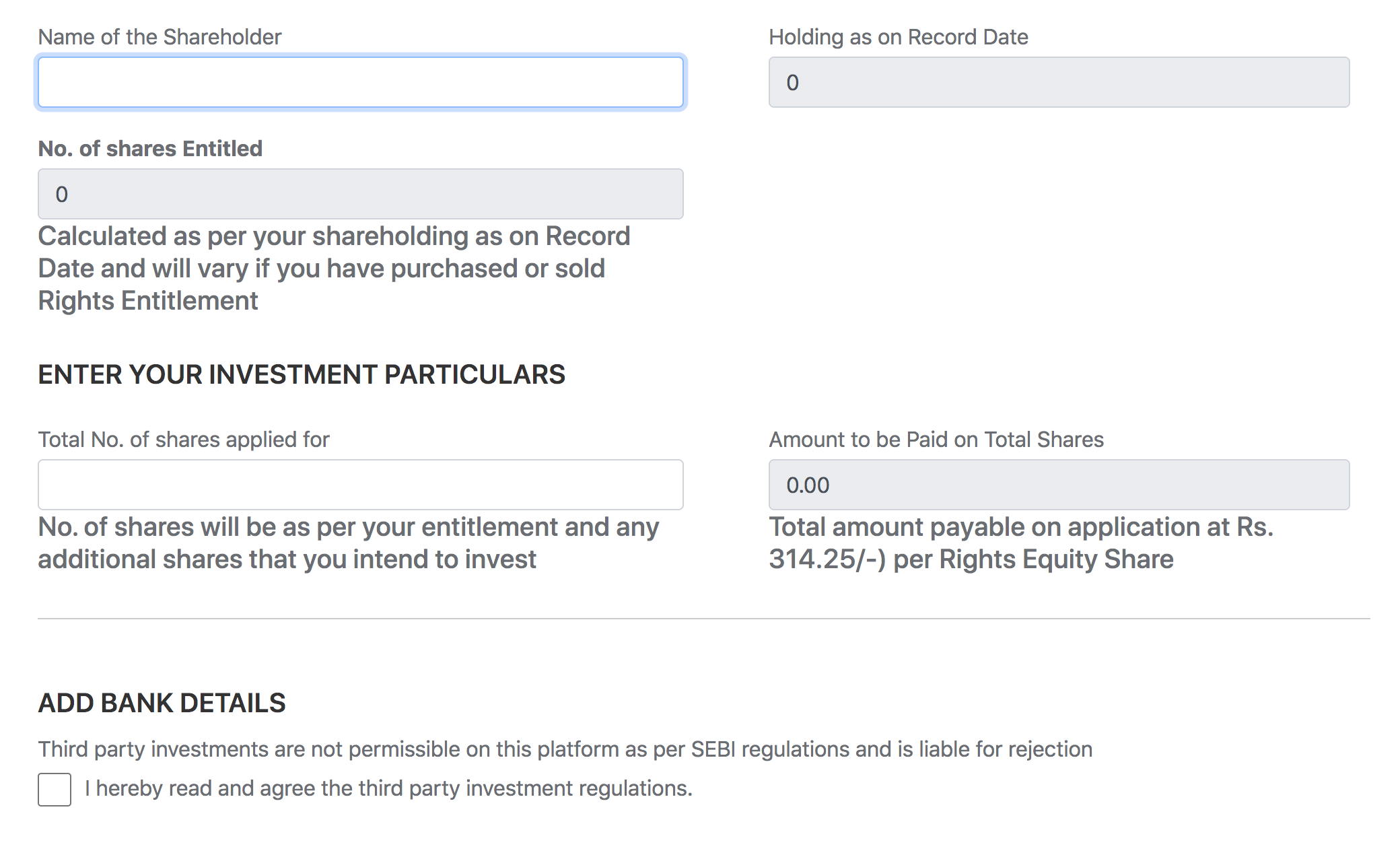The image size is (1400, 859).
Task: Click the help text about additional shares to invest
Action: tap(348, 543)
